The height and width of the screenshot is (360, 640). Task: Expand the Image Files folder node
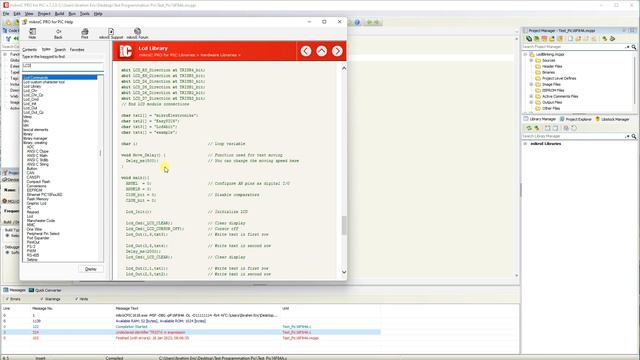[x=531, y=84]
